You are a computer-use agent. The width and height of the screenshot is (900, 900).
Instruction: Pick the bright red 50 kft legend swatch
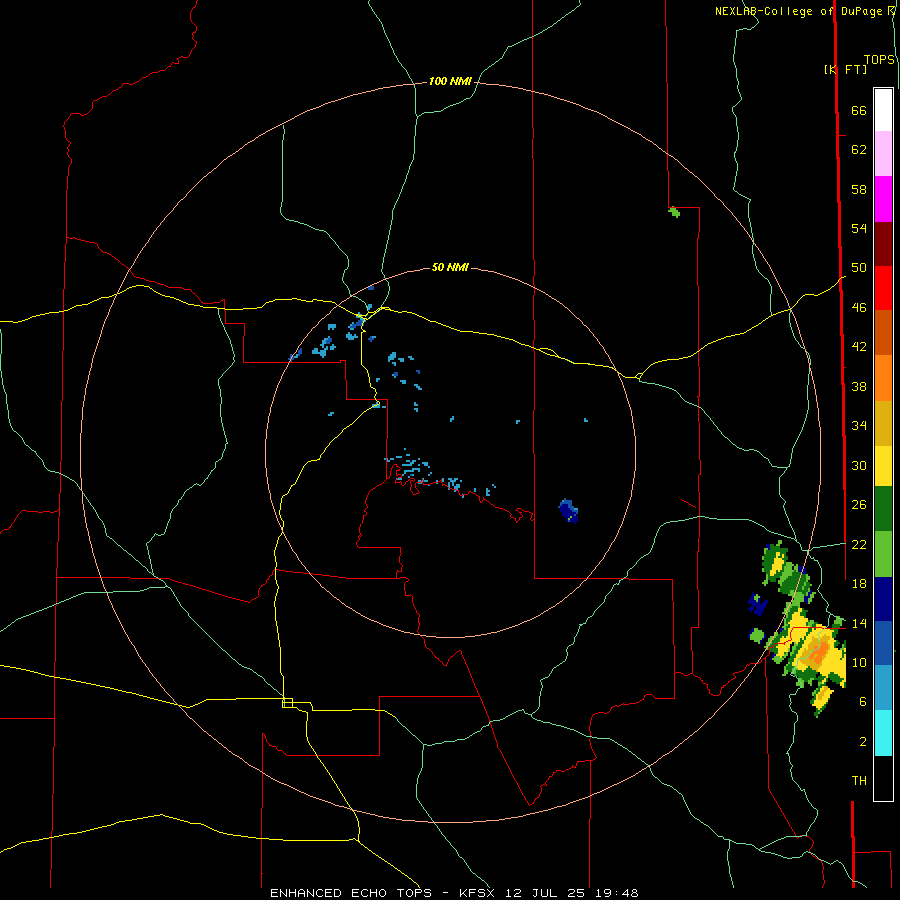(883, 288)
